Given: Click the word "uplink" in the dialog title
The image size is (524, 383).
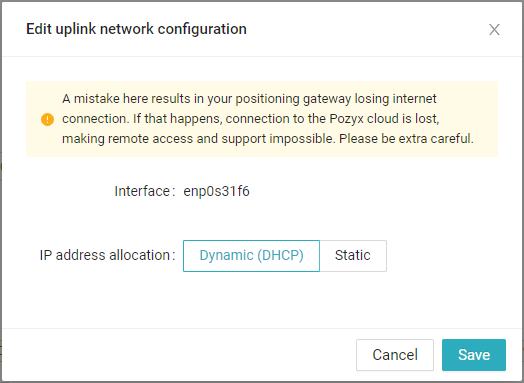Looking at the screenshot, I should 76,29.
